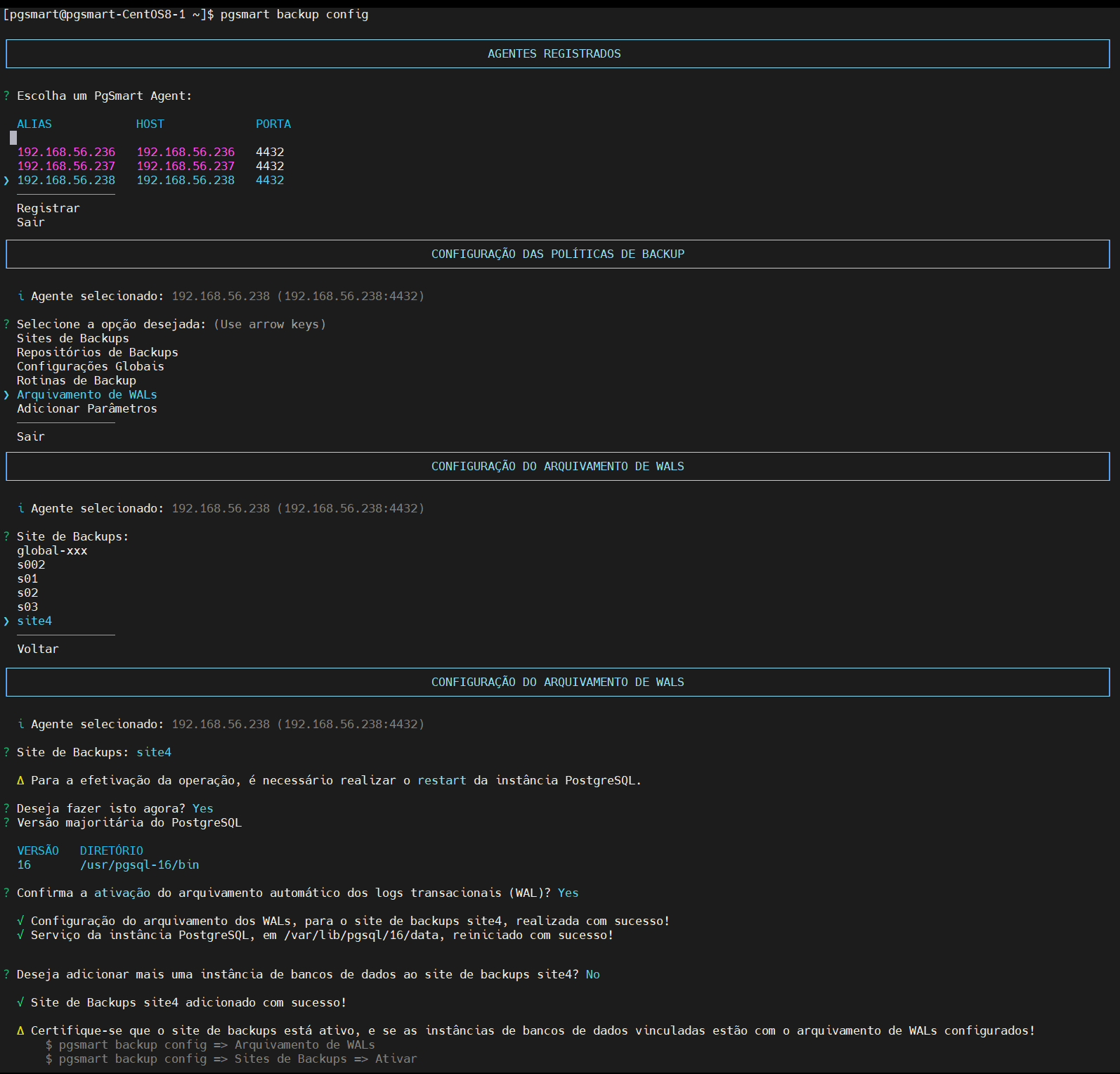Select PostgreSQL version 16 row

click(108, 865)
